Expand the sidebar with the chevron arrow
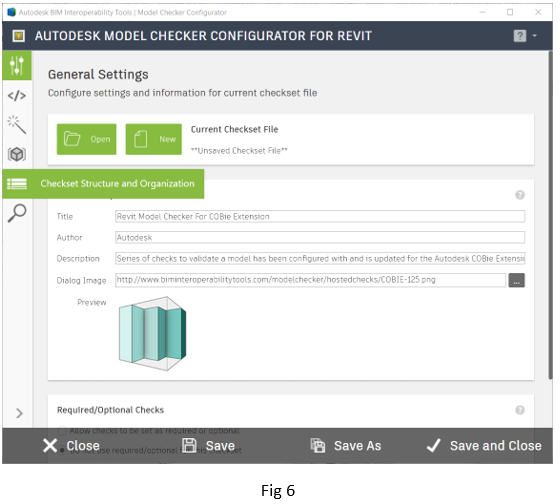Screen dimensions: 560x504 (x=19, y=413)
